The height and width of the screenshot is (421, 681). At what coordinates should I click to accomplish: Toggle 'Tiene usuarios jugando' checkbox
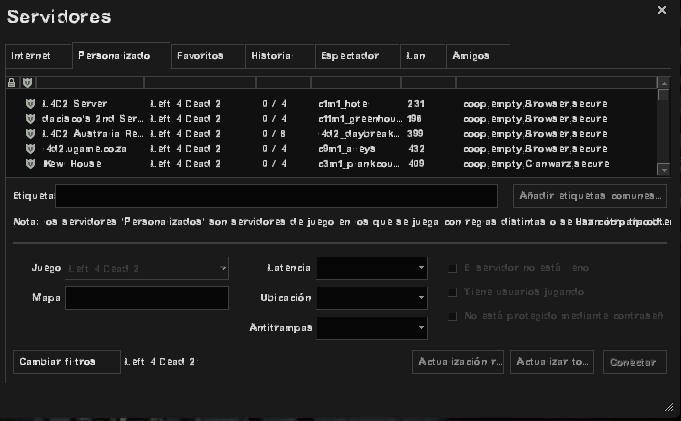[453, 292]
